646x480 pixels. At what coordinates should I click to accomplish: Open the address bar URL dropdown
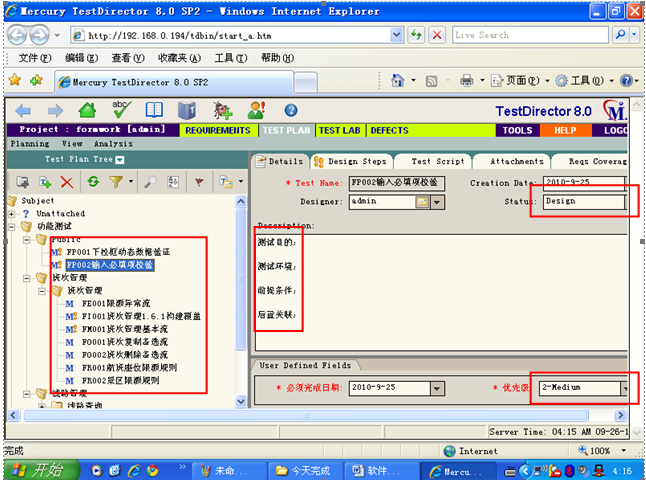[396, 35]
